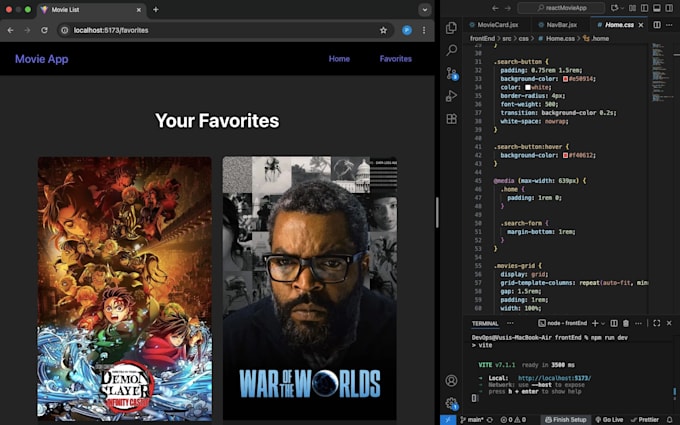Toggle the primary side bar
Screen dimensions: 680x425
click(644, 8)
